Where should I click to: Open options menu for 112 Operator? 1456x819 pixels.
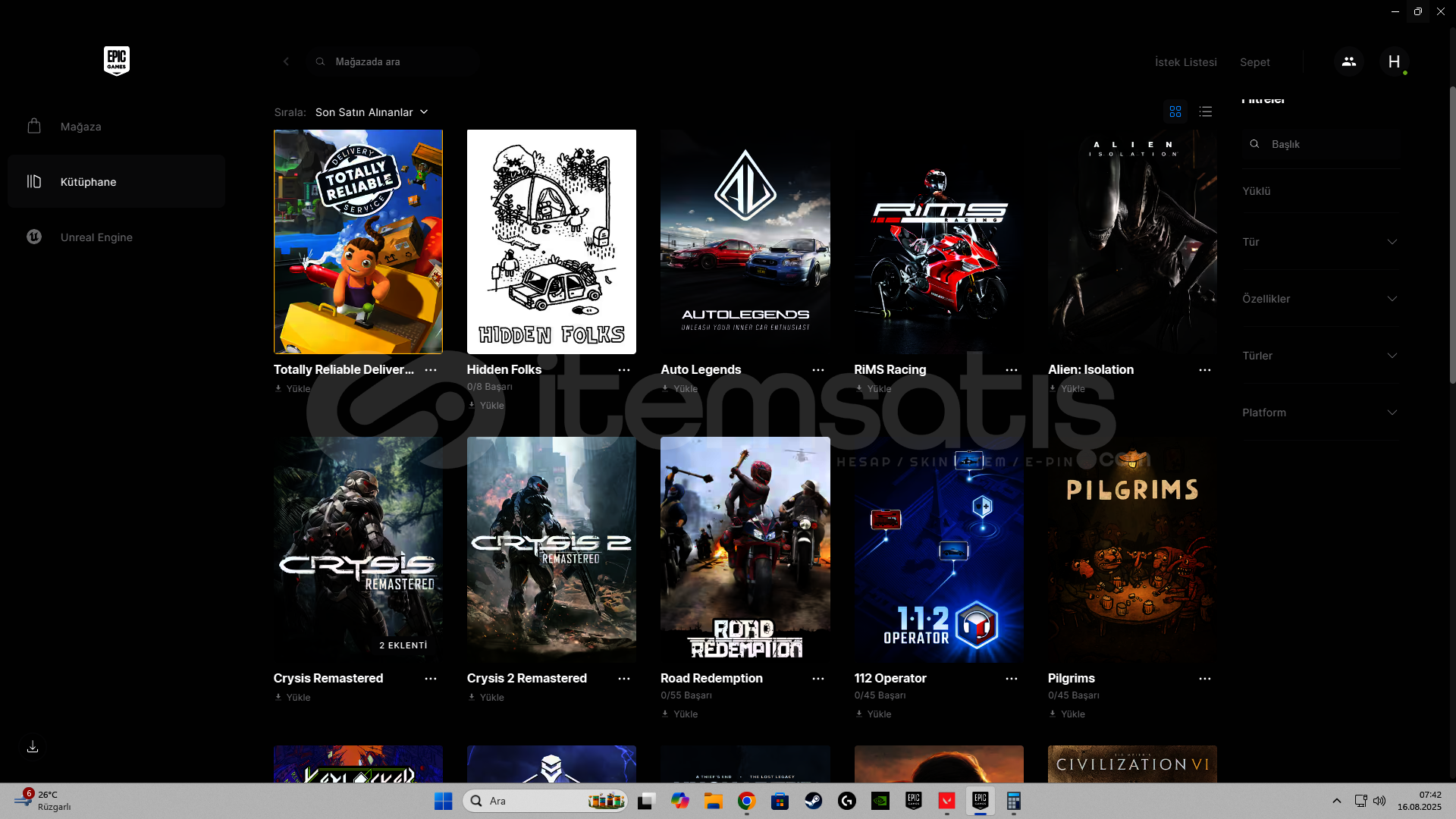1012,678
